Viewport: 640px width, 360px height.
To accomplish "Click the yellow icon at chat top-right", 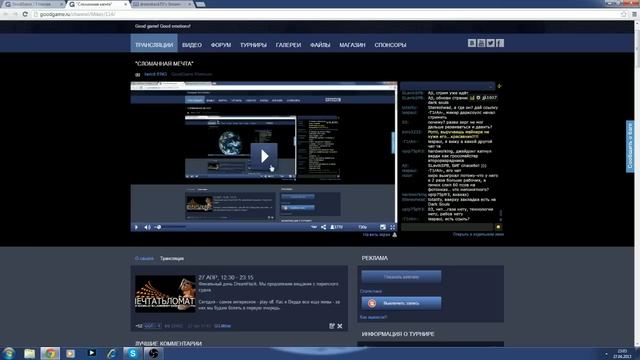I will click(x=499, y=86).
